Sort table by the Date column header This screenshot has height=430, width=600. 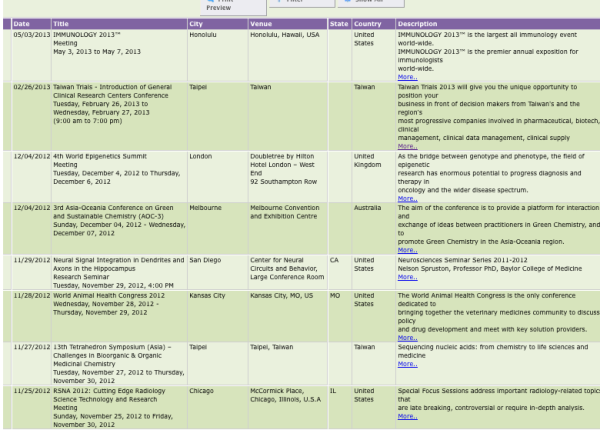(22, 22)
